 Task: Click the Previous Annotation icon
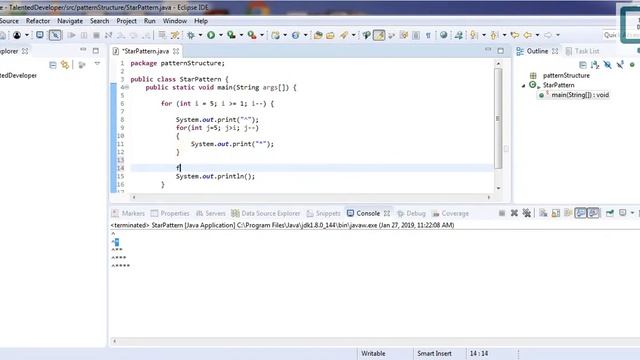pyautogui.click(x=494, y=36)
